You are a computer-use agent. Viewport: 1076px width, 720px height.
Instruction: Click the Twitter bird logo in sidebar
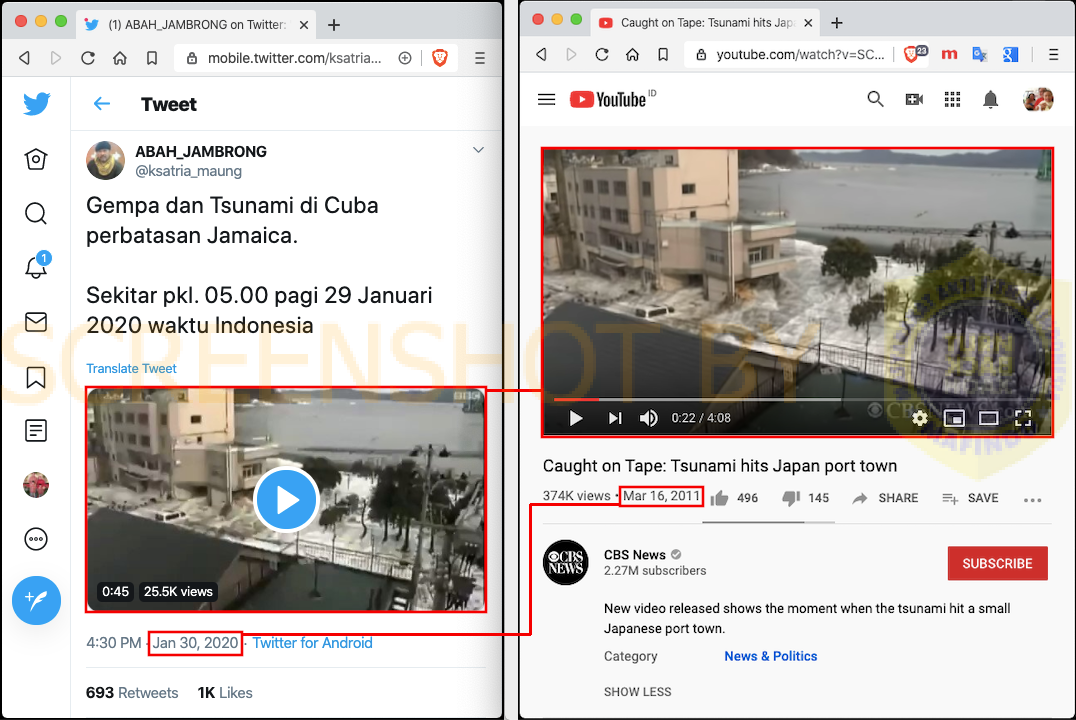pyautogui.click(x=36, y=104)
